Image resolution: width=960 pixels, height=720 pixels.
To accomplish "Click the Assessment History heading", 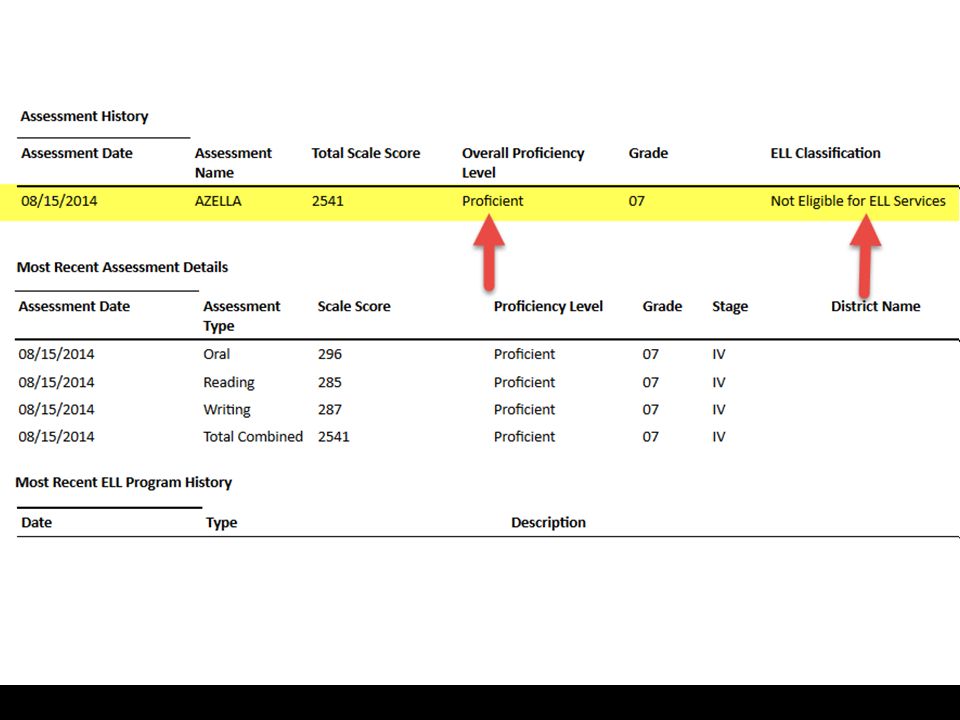I will pyautogui.click(x=84, y=116).
